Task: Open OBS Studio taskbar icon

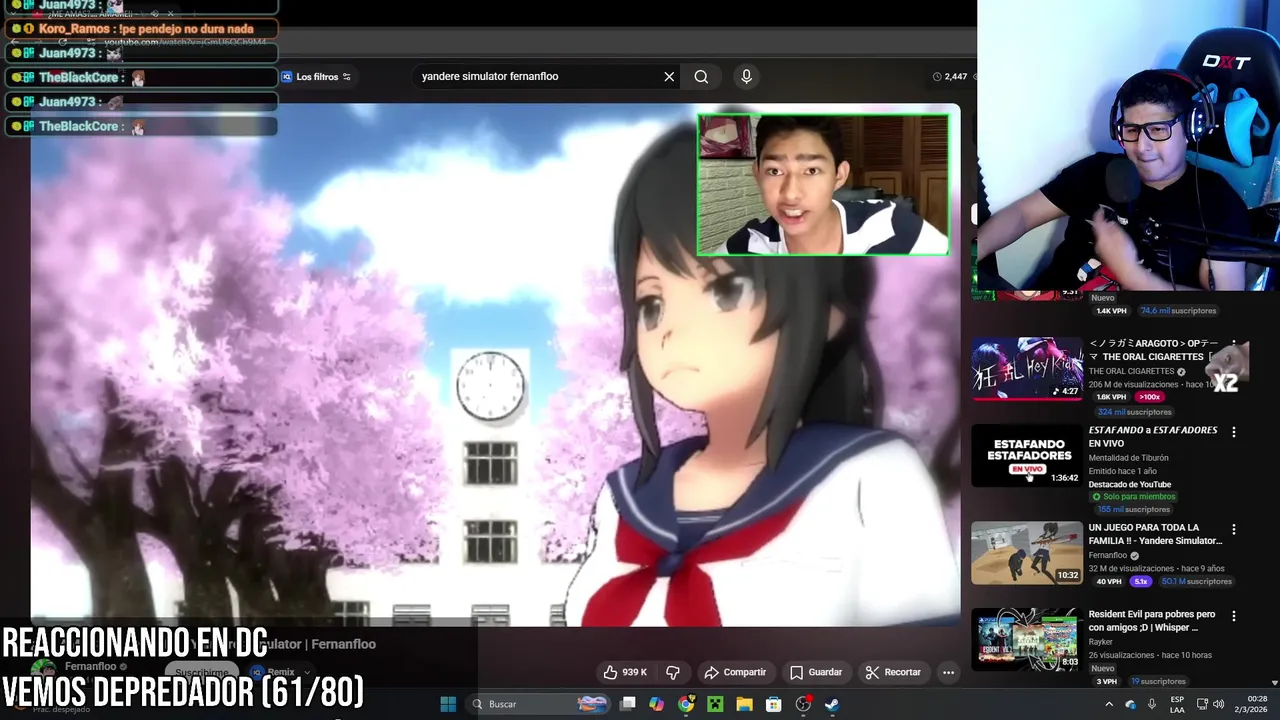Action: (803, 704)
